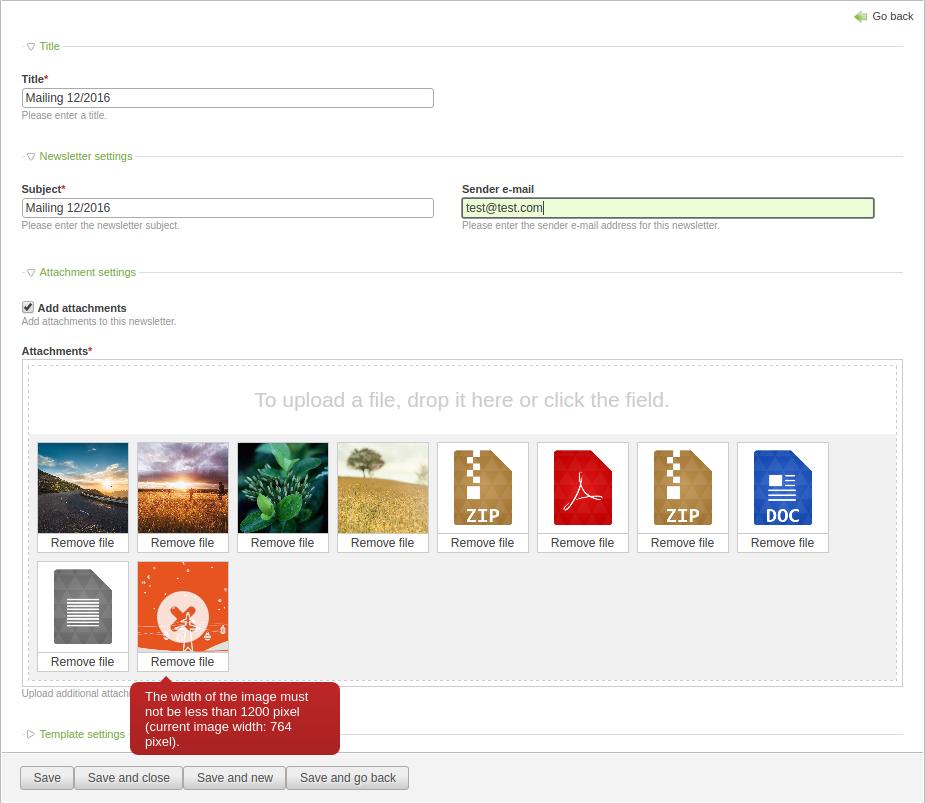This screenshot has height=803, width=925.
Task: Open the coastal road sunset thumbnail
Action: (x=83, y=488)
